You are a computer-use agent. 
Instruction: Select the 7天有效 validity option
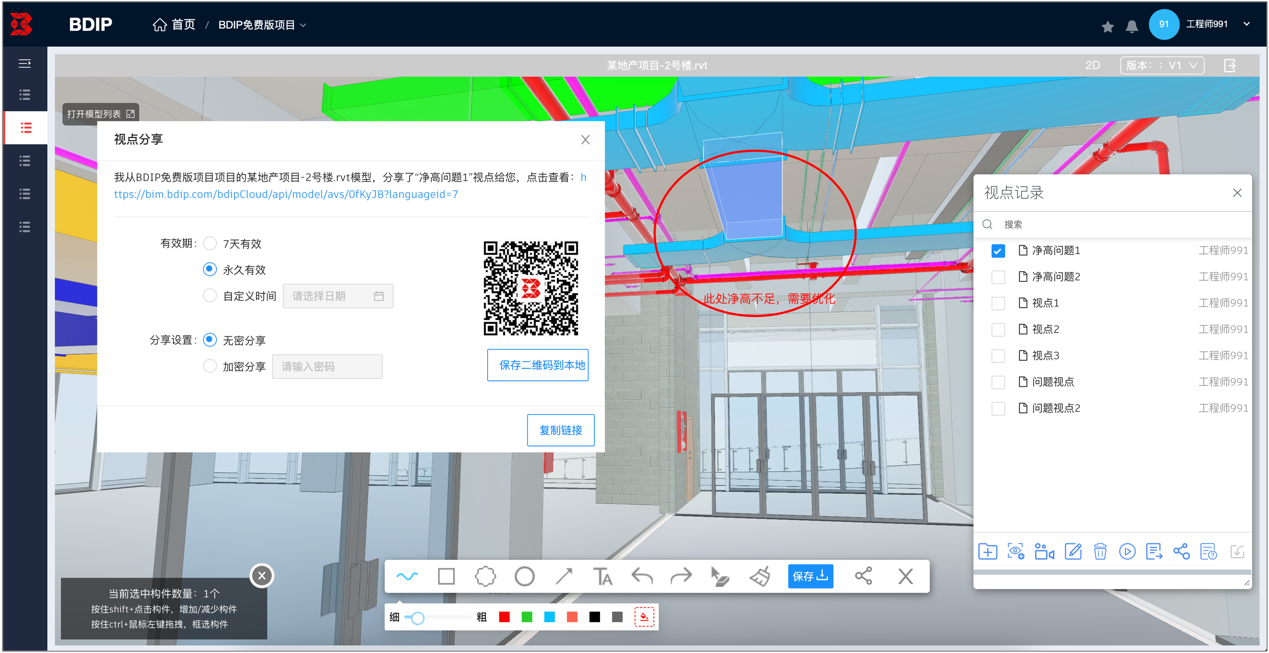coord(210,243)
